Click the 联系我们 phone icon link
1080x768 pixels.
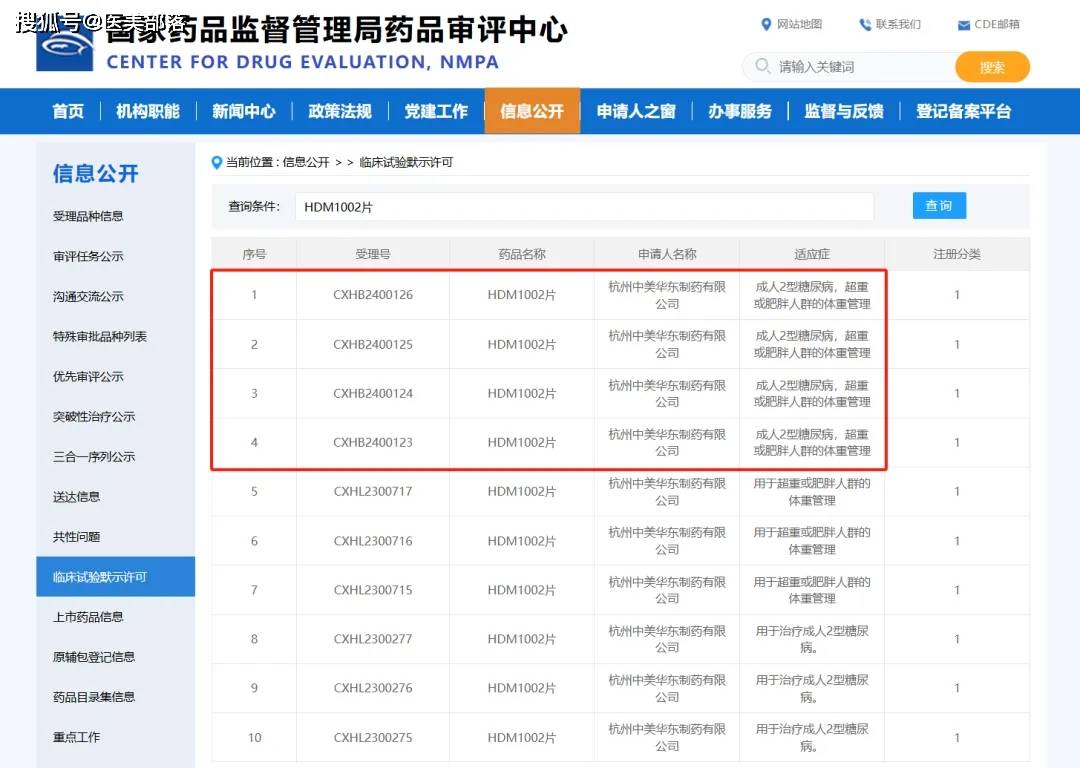click(x=865, y=24)
